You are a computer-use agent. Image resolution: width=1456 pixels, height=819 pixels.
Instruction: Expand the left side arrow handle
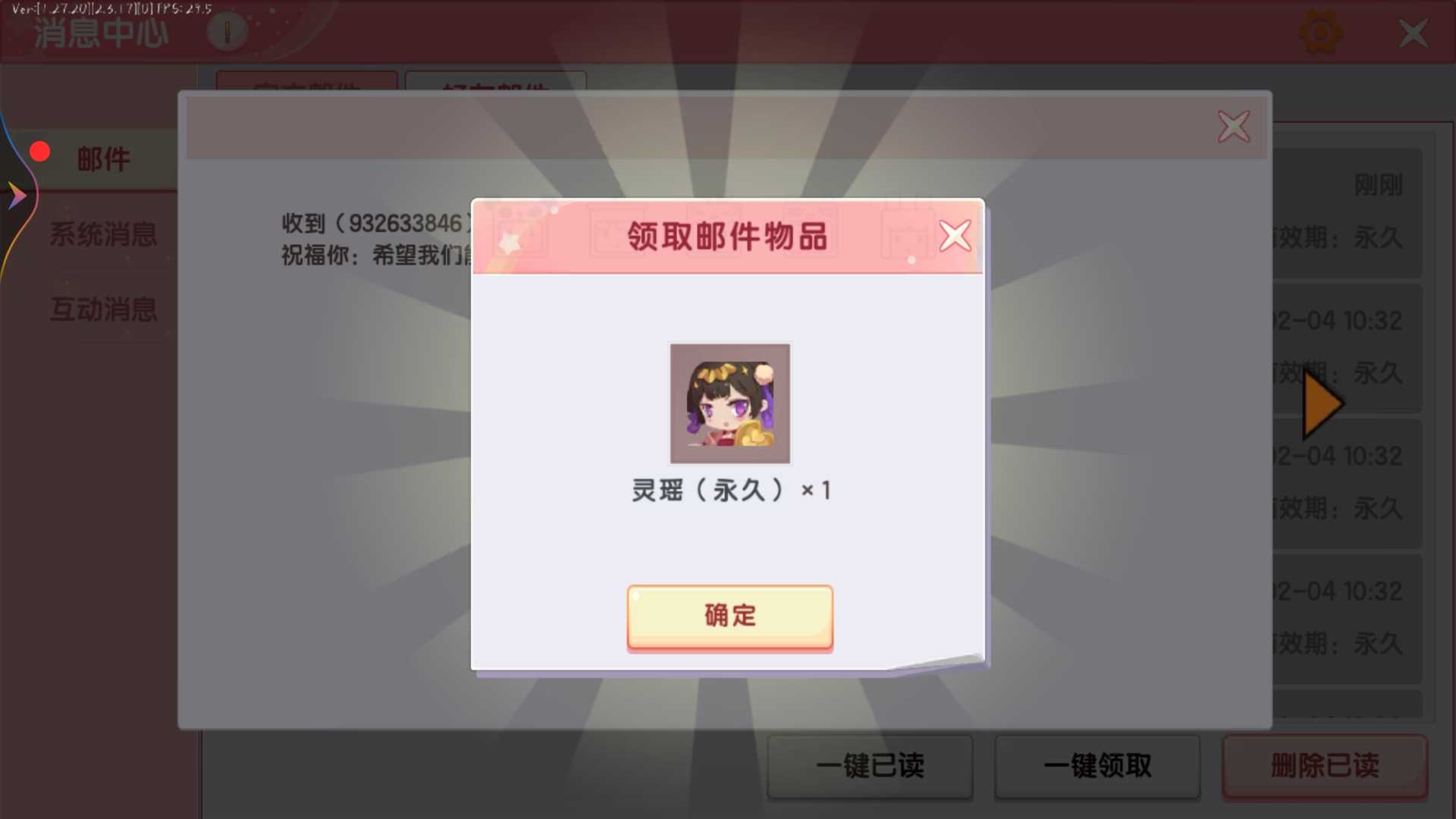click(17, 196)
